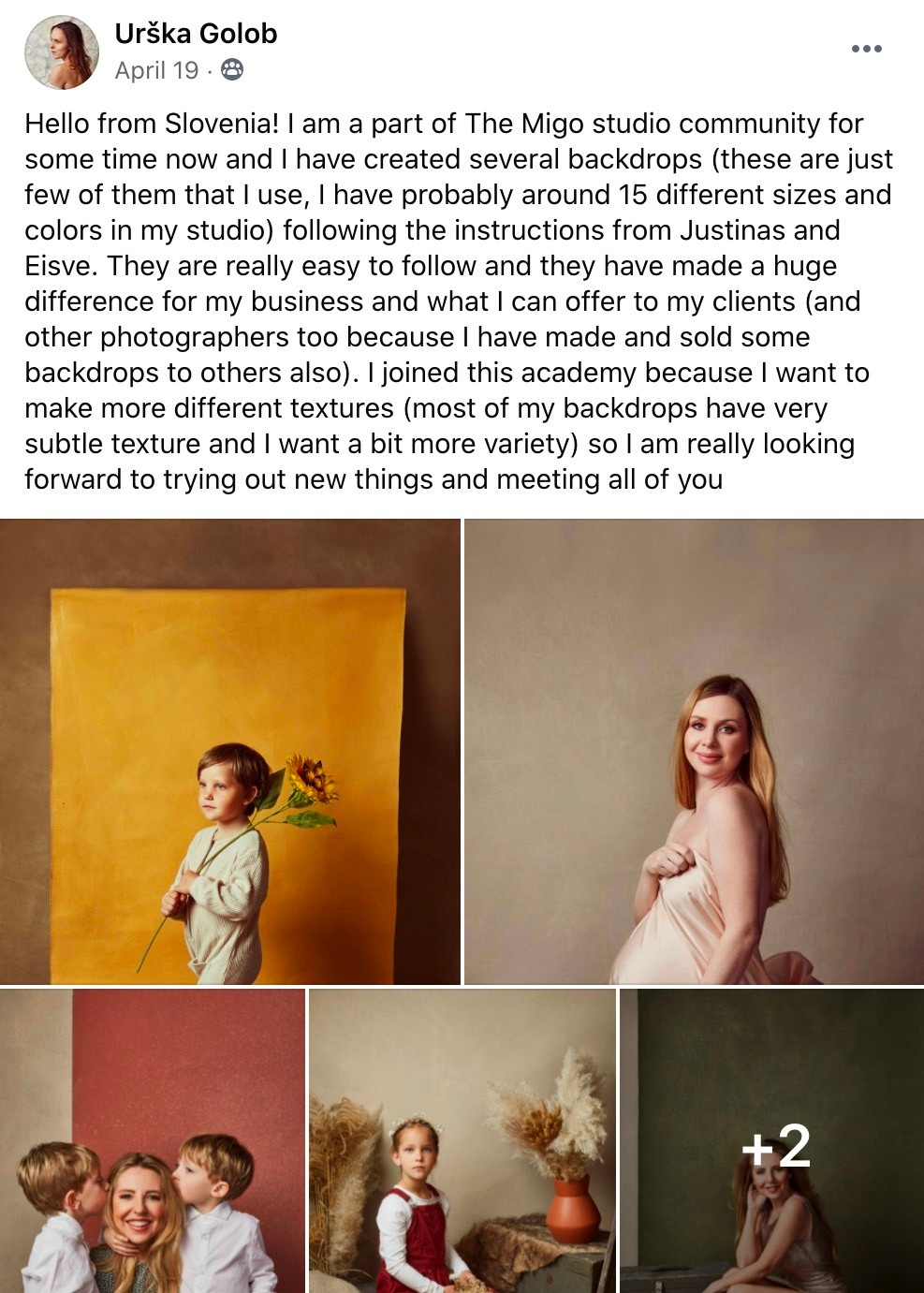924x1293 pixels.
Task: Open Urška Golob's profile picture
Action: coord(62,52)
